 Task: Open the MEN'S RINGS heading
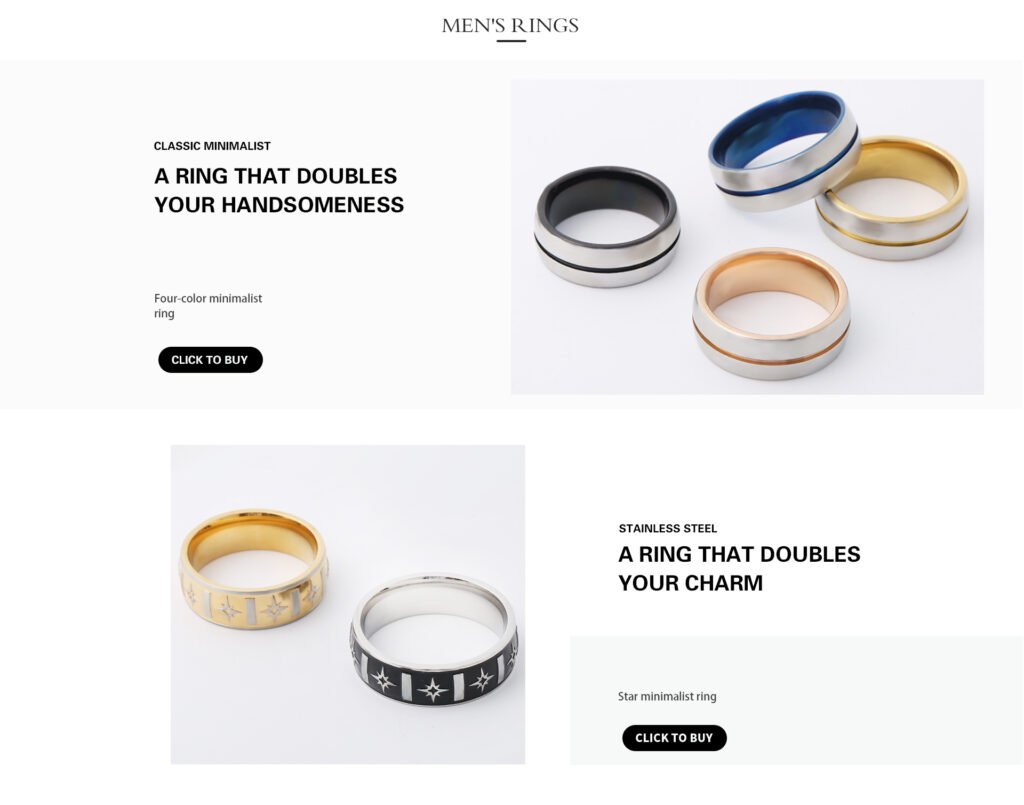(x=510, y=25)
